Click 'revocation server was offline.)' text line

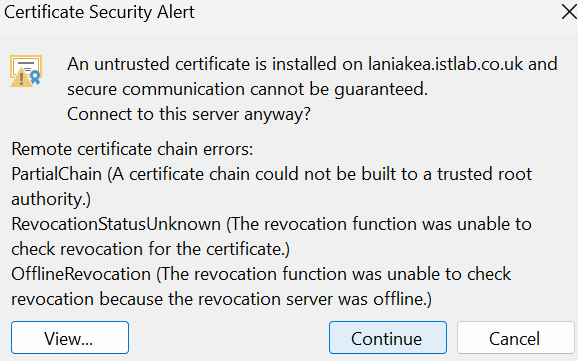point(222,299)
